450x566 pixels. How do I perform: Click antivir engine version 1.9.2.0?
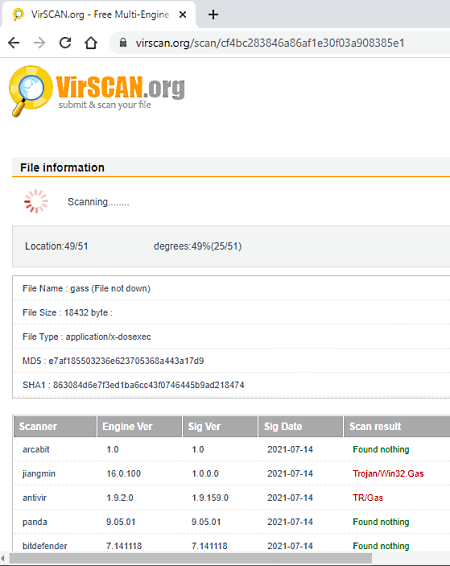pyautogui.click(x=120, y=498)
